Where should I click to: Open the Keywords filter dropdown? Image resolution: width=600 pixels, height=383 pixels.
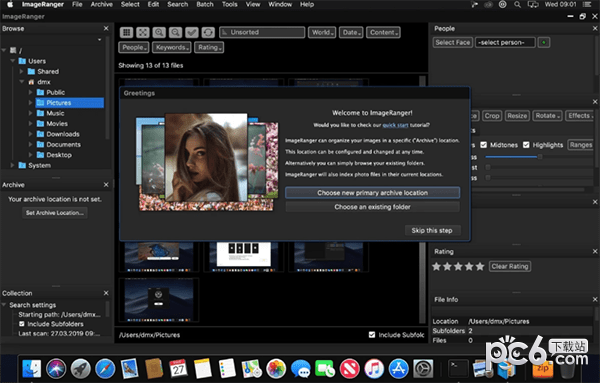(x=171, y=47)
